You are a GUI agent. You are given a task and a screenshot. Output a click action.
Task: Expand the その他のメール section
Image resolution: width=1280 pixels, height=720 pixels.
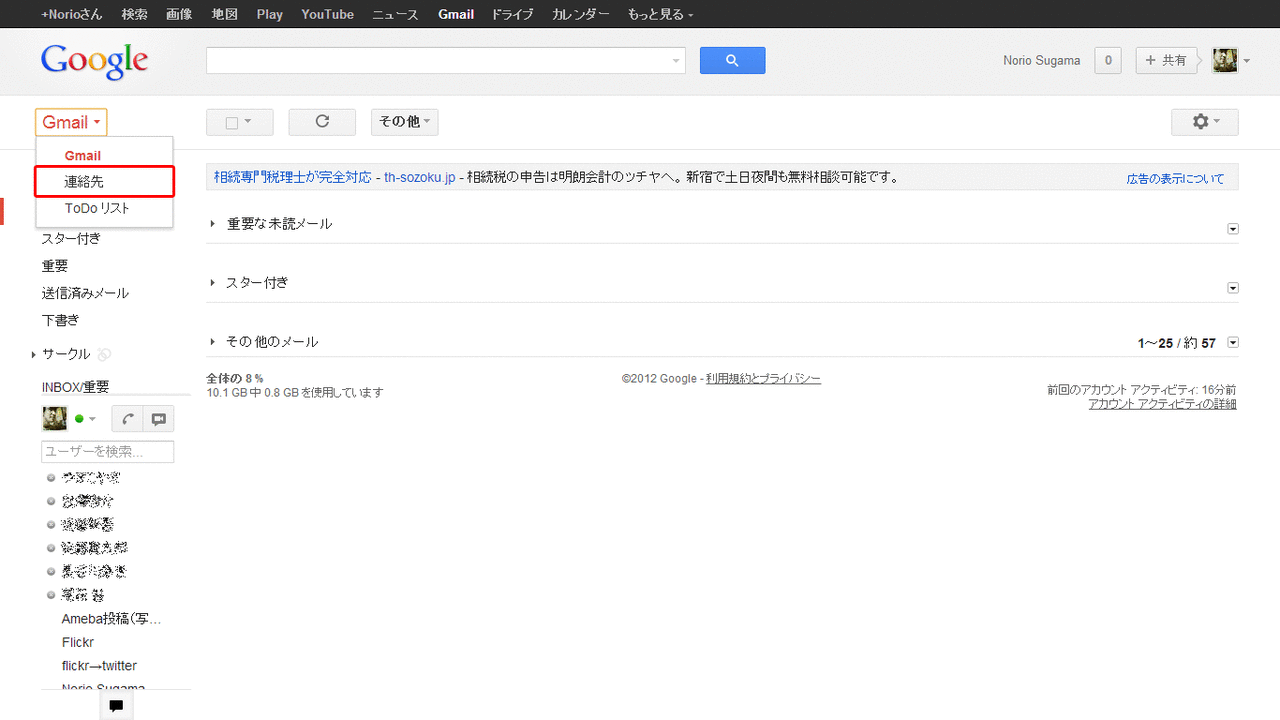point(213,342)
